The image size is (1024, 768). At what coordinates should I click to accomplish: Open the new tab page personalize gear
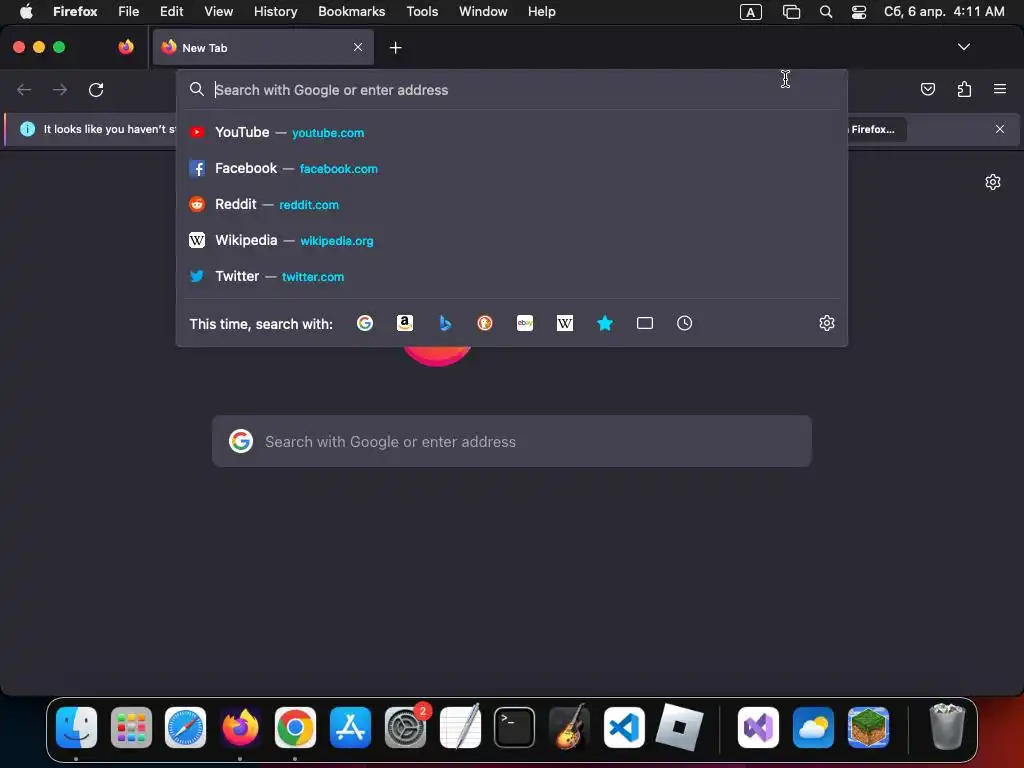coord(993,182)
